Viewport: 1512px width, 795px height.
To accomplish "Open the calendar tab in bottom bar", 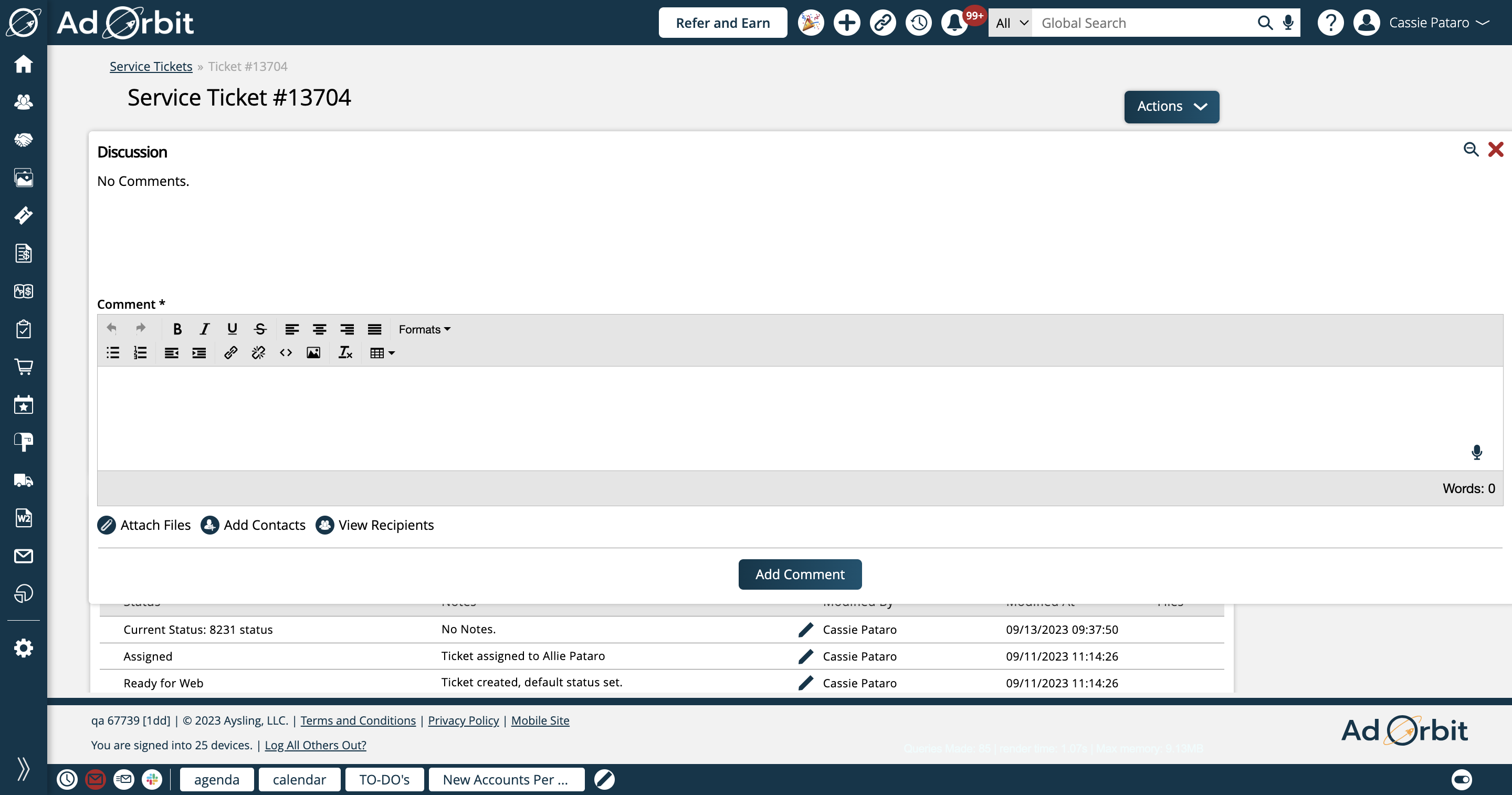I will (299, 779).
